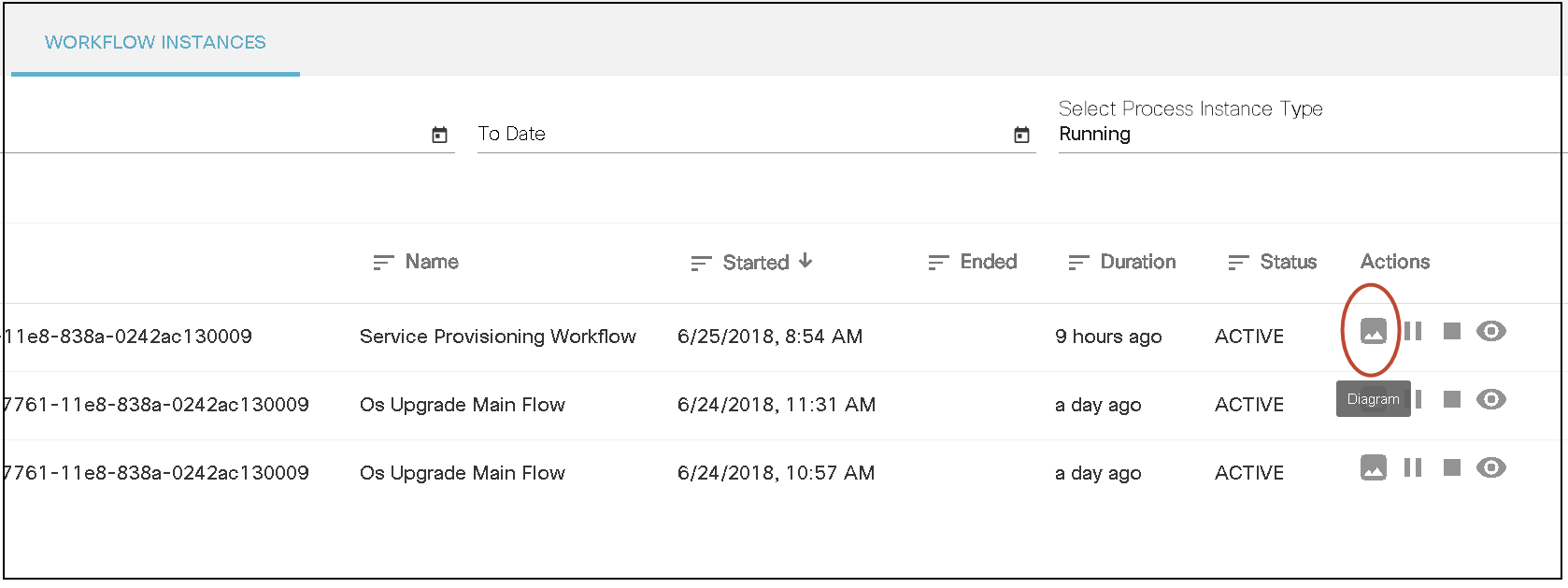
Task: Sort by the Duration column header
Action: click(1137, 263)
